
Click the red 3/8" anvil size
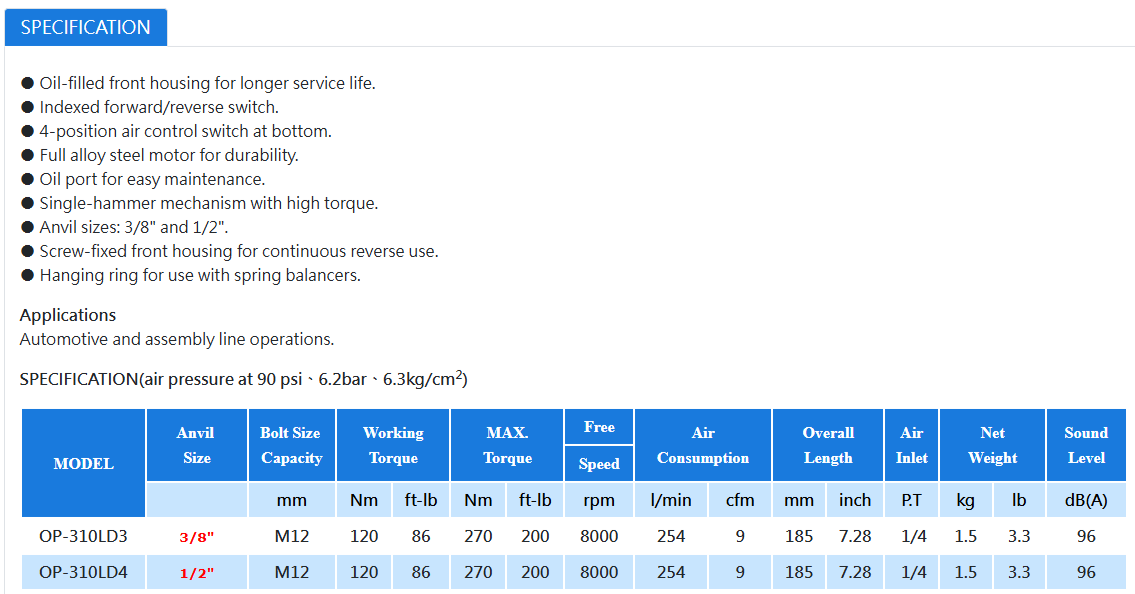point(197,538)
